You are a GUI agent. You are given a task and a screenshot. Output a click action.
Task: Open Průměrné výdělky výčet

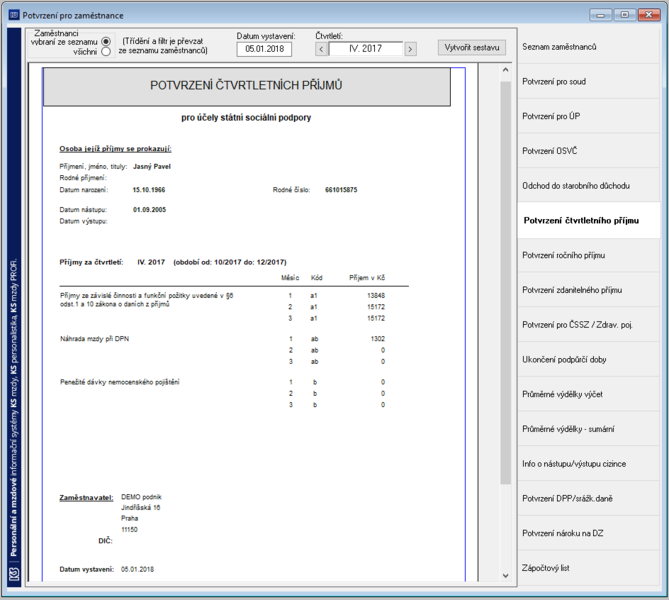589,394
